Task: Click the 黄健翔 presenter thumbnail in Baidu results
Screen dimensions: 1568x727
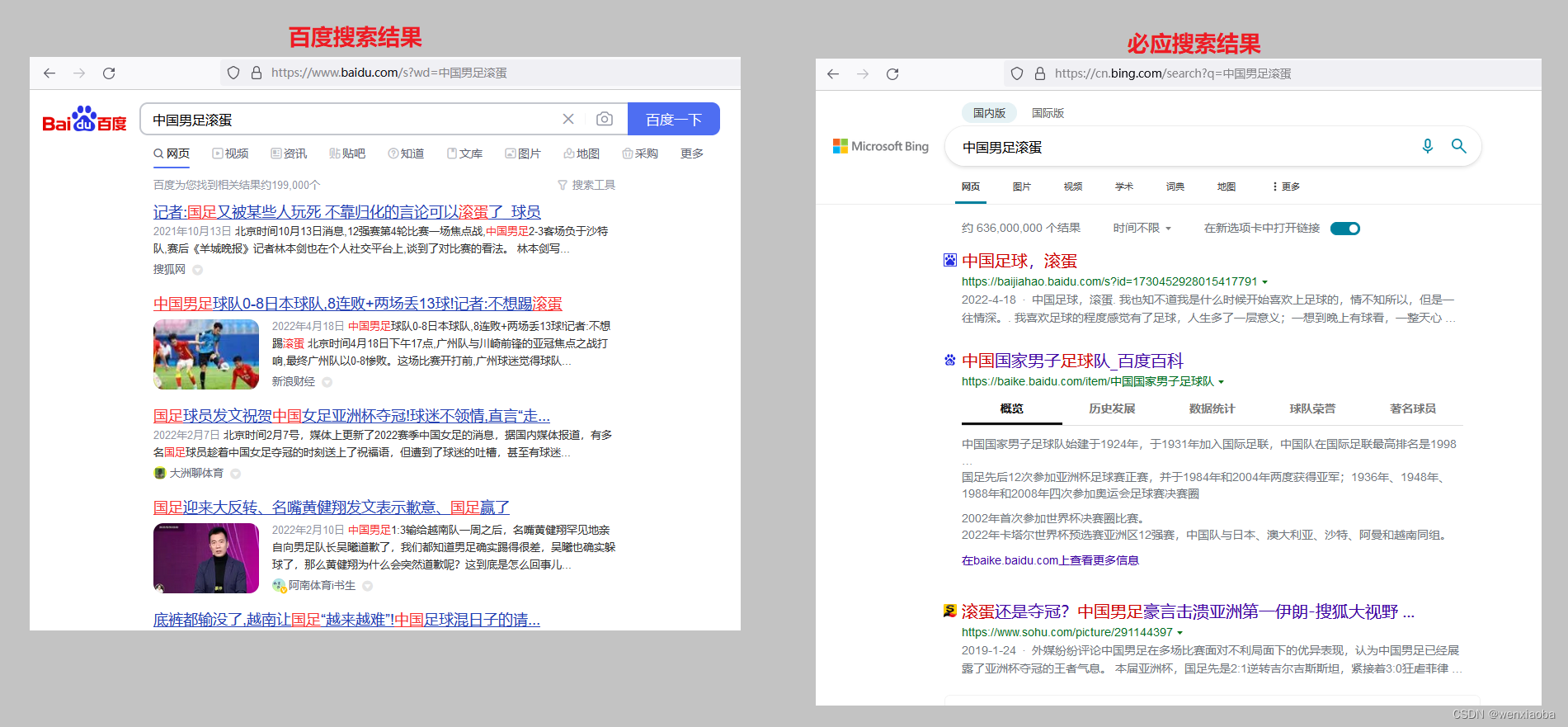Action: coord(206,558)
